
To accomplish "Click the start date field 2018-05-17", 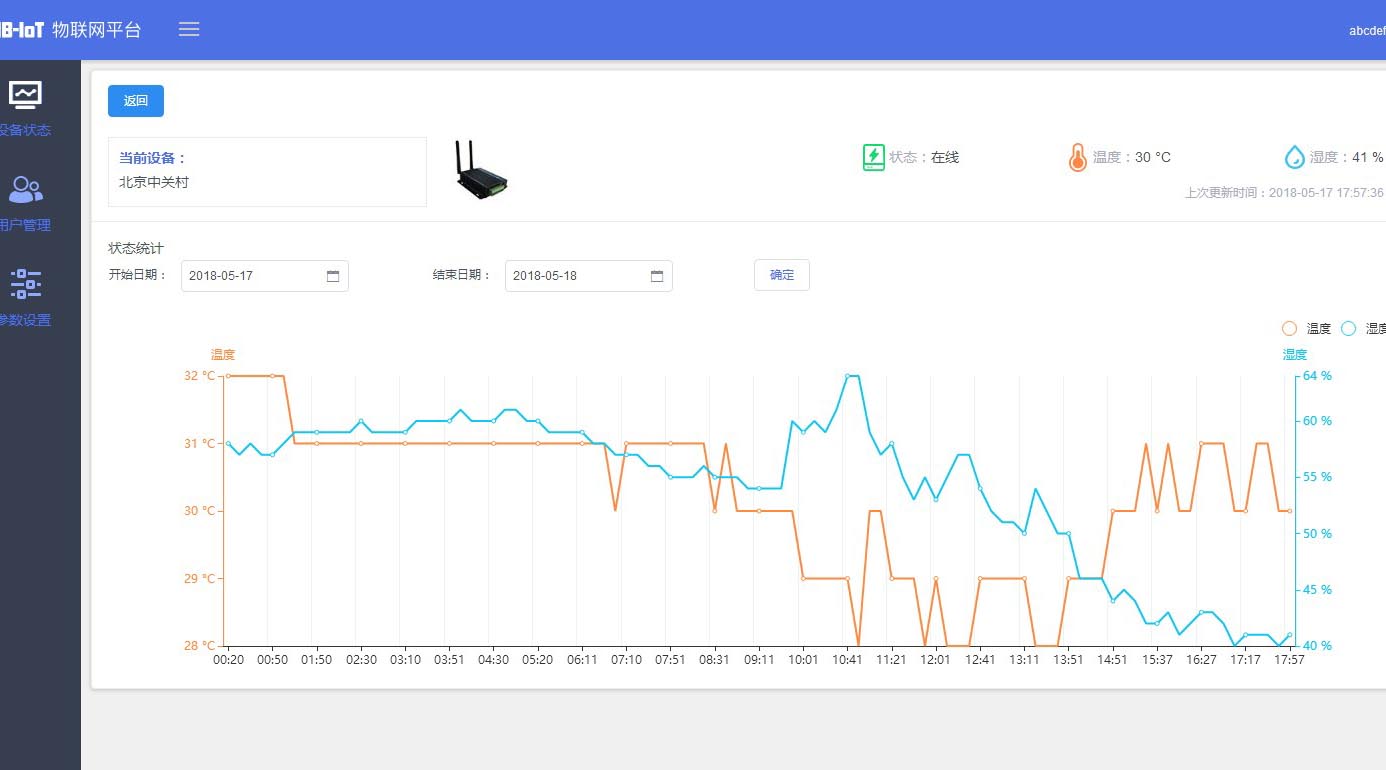I will (x=250, y=276).
